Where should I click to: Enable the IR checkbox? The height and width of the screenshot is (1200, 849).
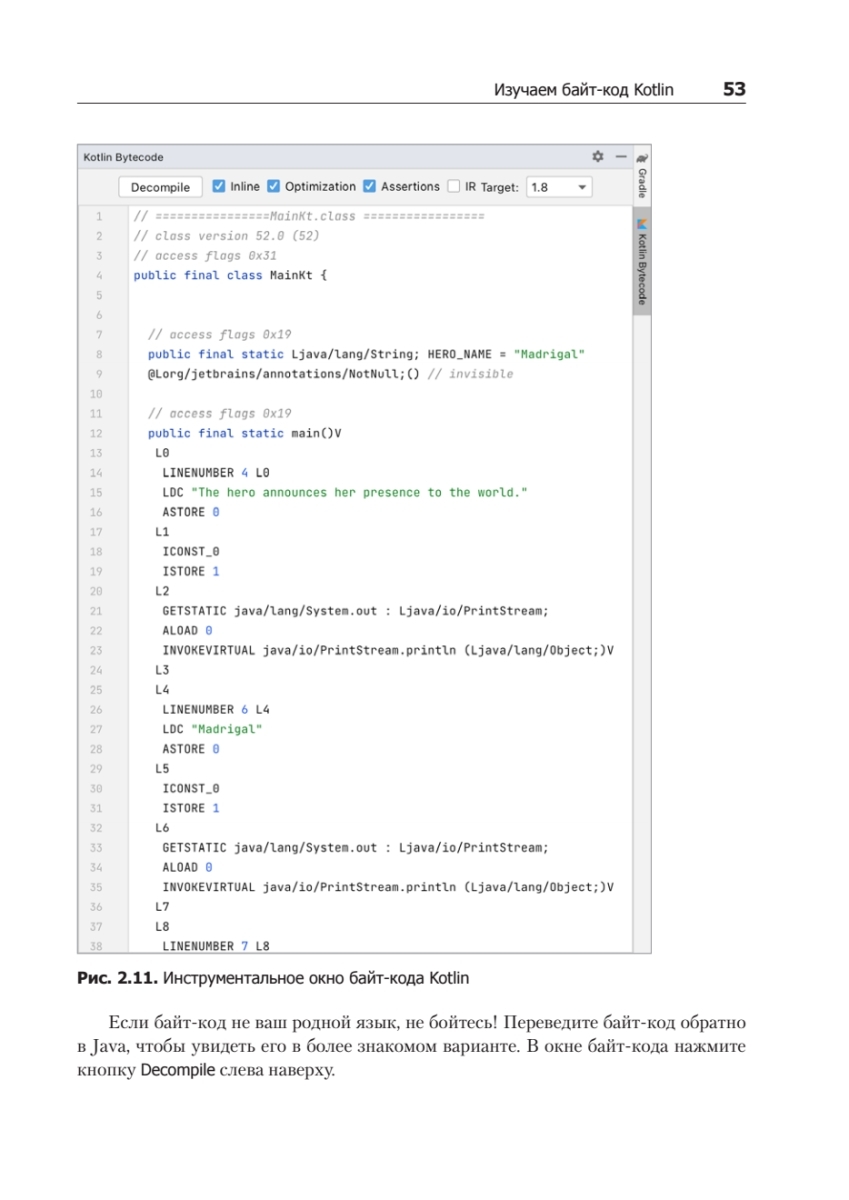click(454, 187)
